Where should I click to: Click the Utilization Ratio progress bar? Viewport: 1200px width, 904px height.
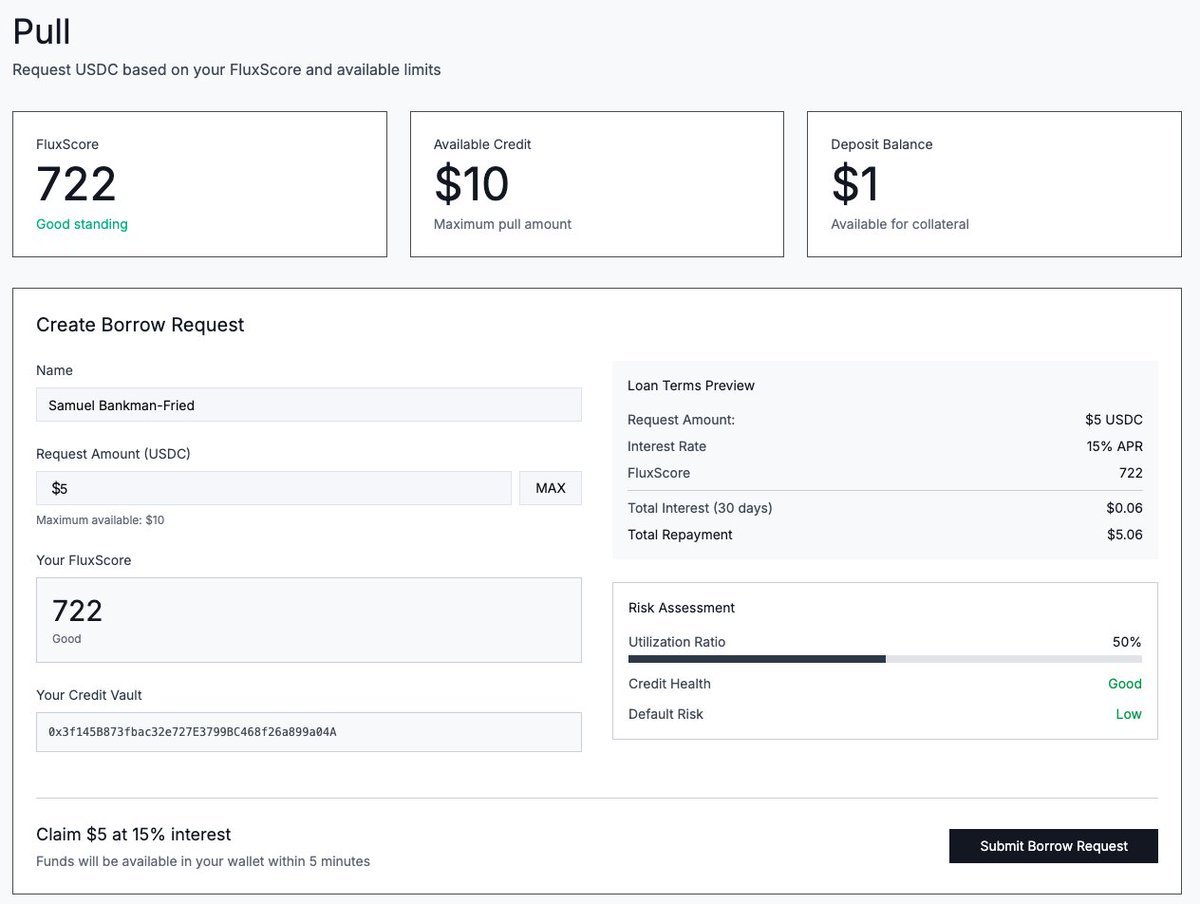pos(884,658)
